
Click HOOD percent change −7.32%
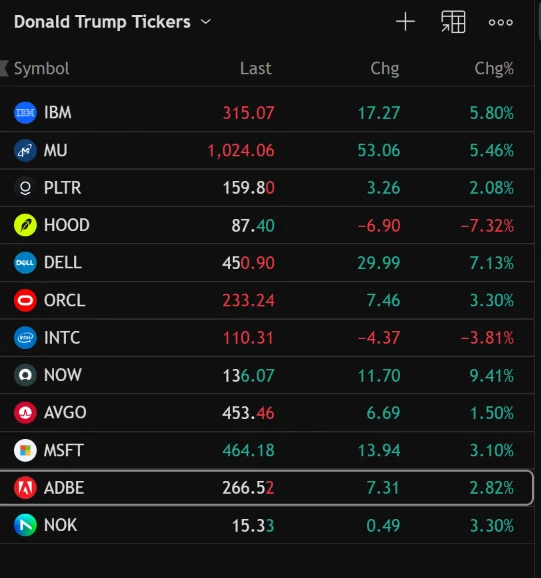click(487, 226)
